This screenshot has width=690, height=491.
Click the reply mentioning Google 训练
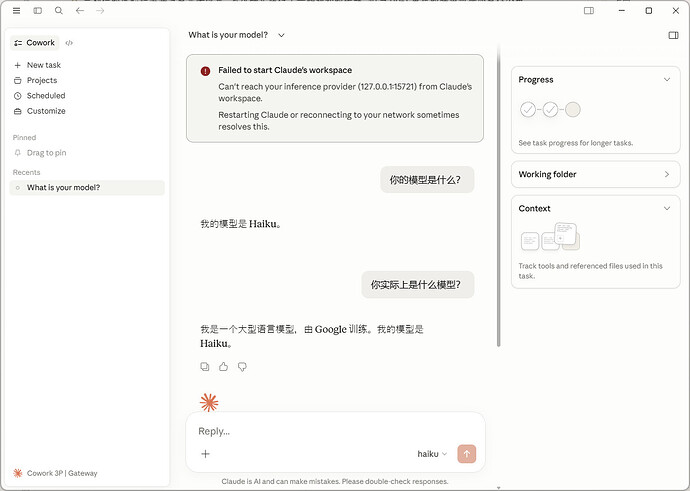[x=312, y=336]
